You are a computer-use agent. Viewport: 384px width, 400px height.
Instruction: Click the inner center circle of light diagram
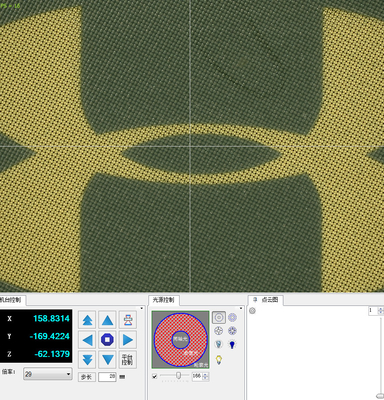tap(180, 340)
